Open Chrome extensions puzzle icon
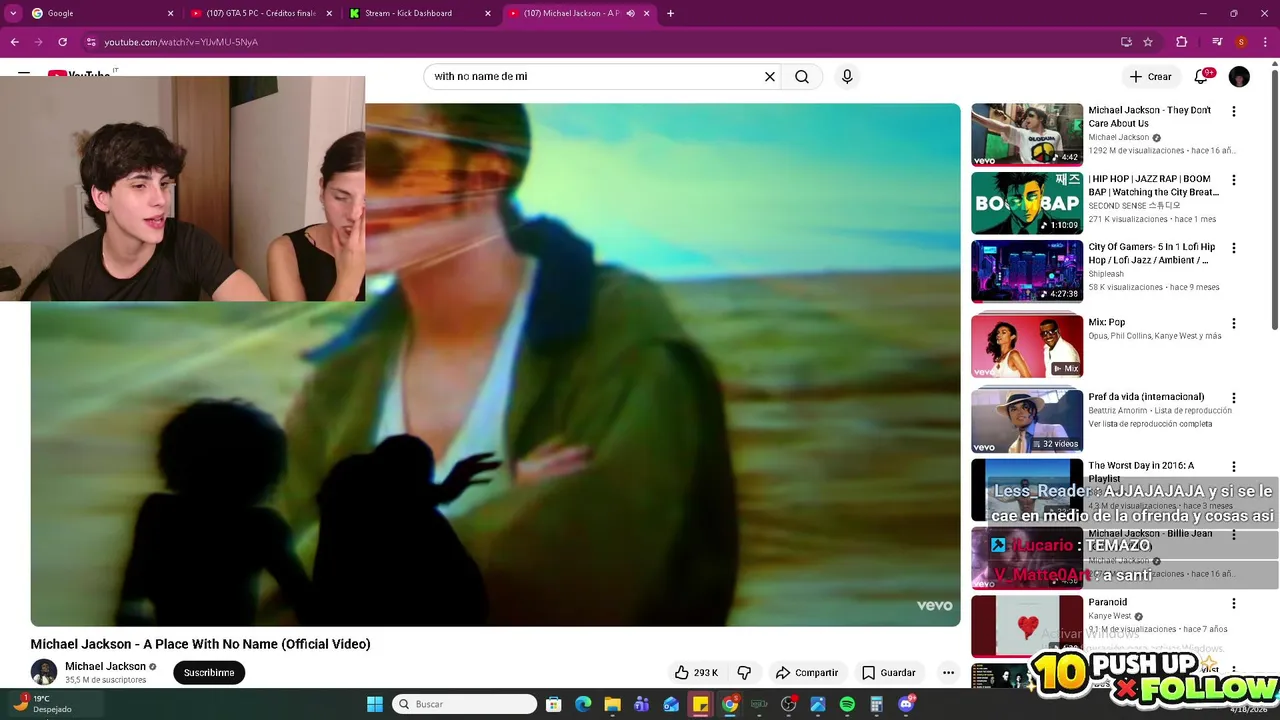Viewport: 1280px width, 720px height. 1181,42
